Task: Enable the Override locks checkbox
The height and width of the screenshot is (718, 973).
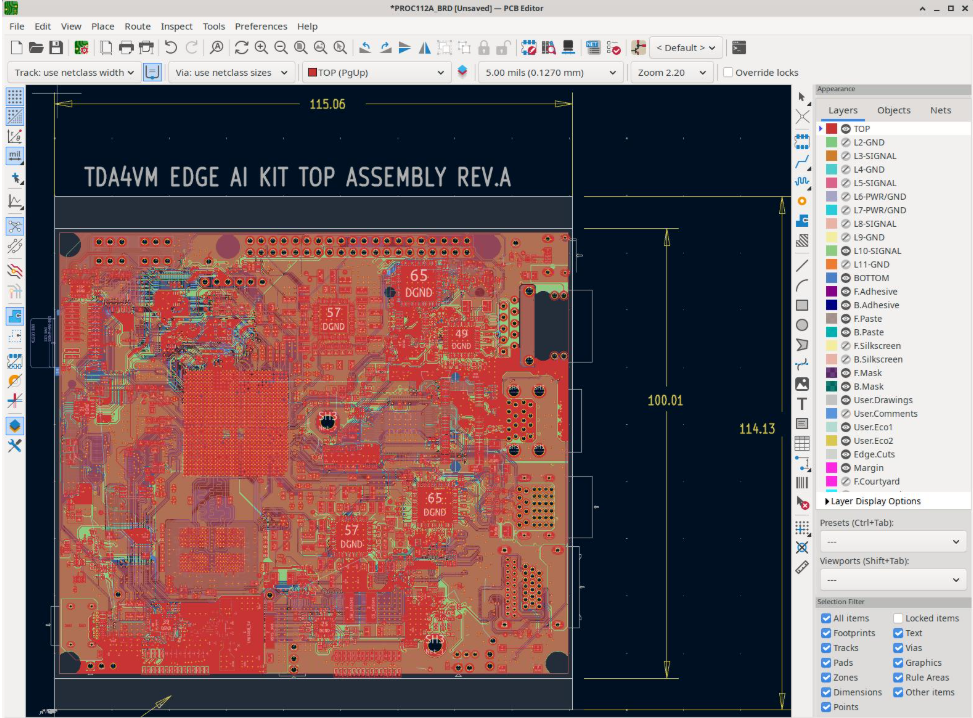Action: pos(729,73)
